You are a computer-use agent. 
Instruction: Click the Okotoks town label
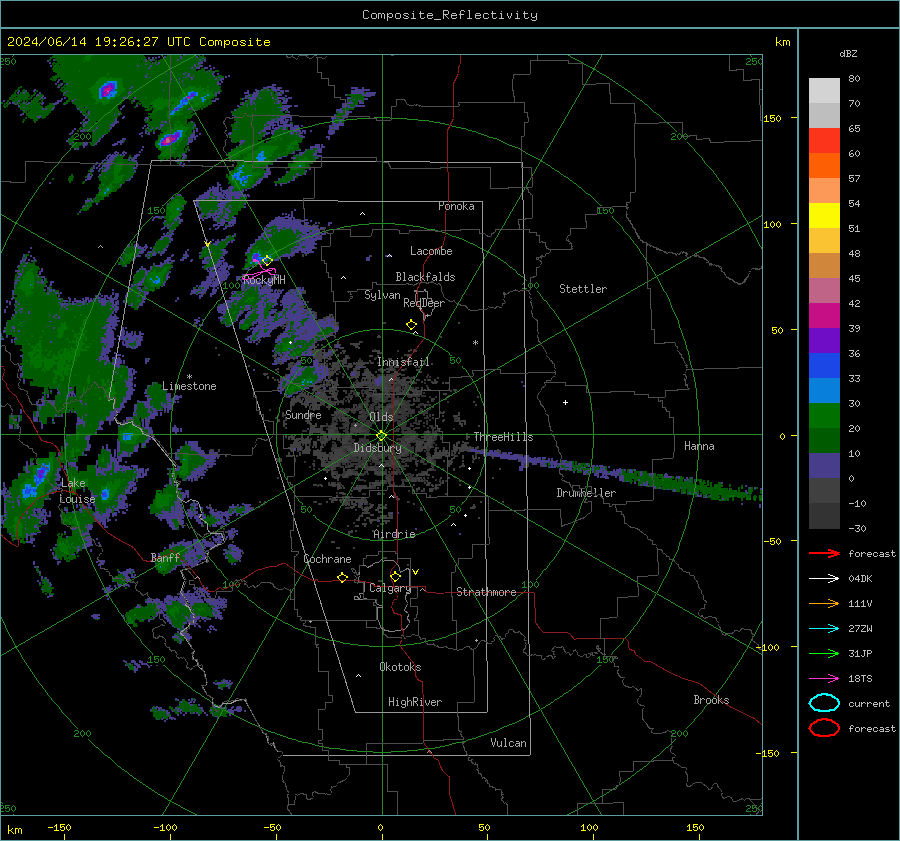pyautogui.click(x=400, y=667)
